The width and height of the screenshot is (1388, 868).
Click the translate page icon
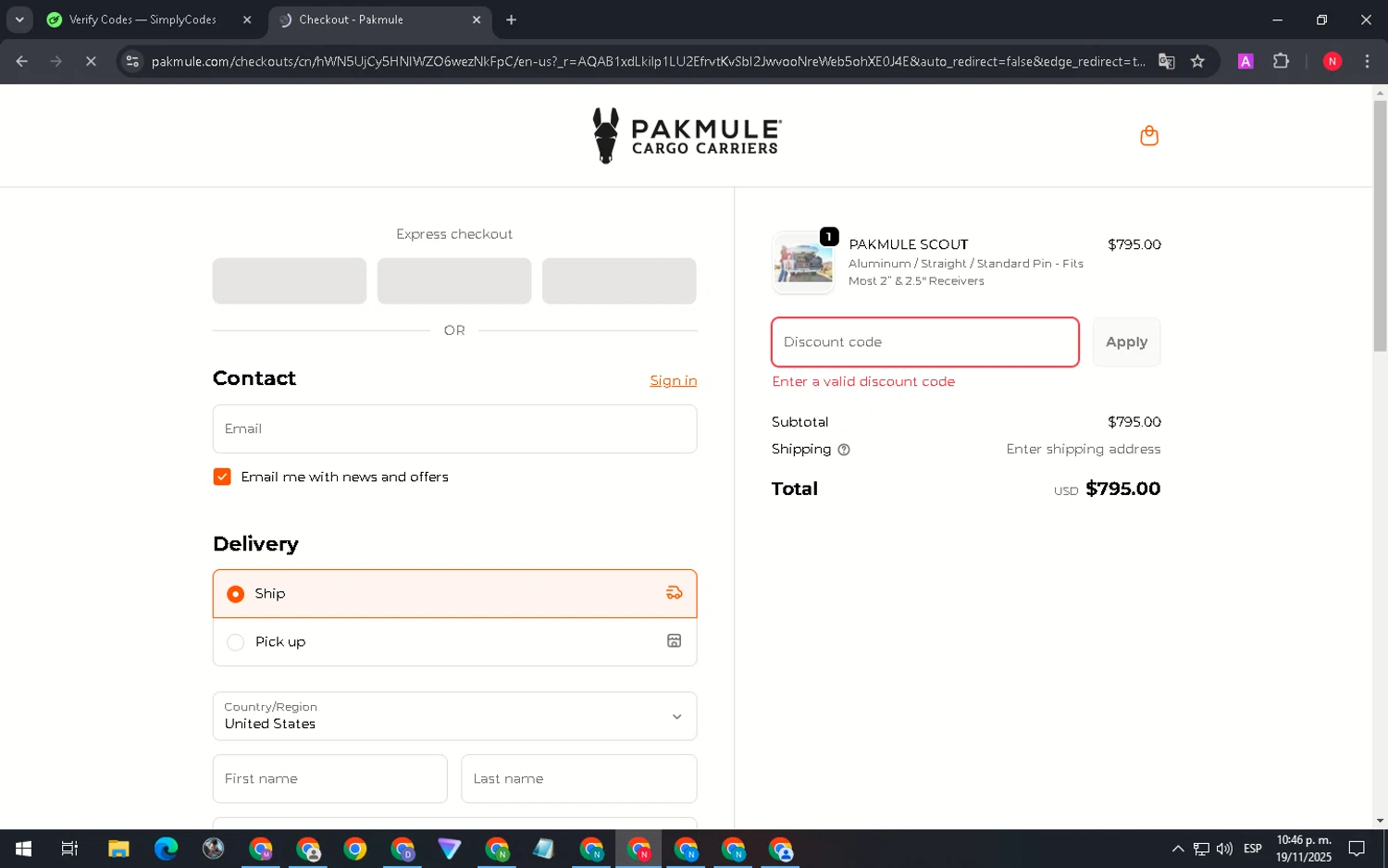(x=1167, y=61)
